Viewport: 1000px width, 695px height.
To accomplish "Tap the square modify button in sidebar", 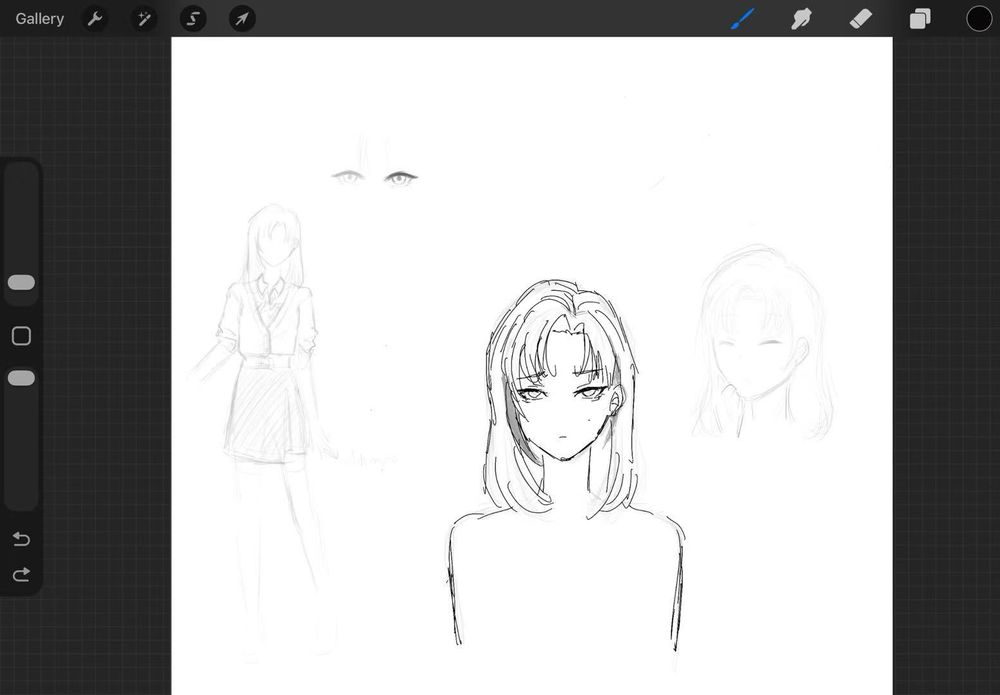I will tap(21, 335).
